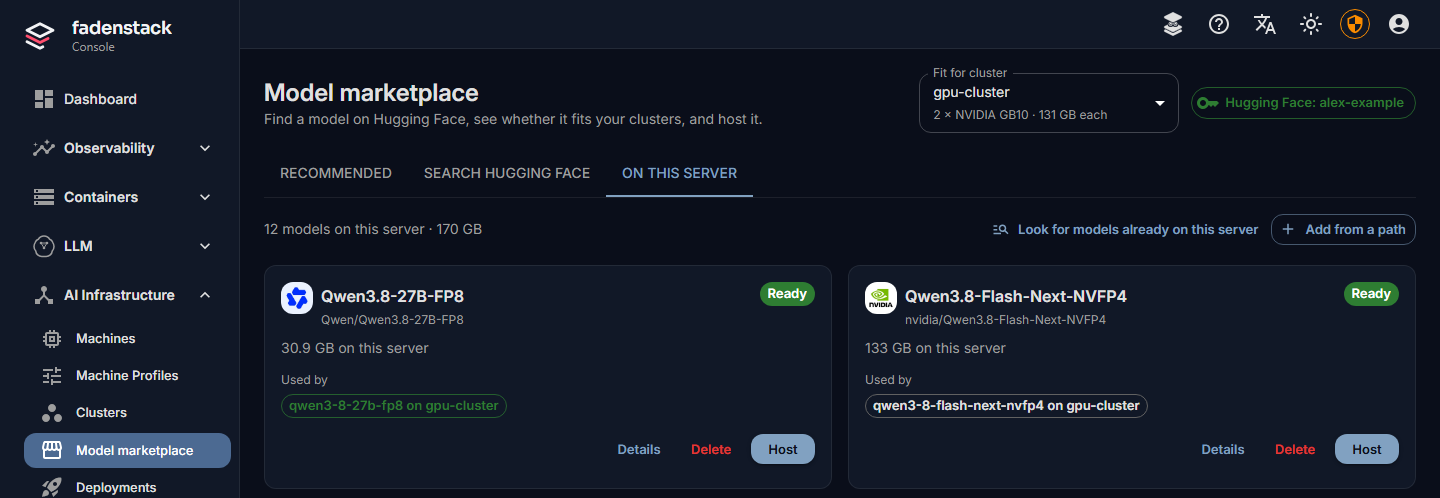Click the Ready badge on Qwen3.8-Flash-Next-NVFP4
This screenshot has height=498, width=1440.
(x=1371, y=294)
